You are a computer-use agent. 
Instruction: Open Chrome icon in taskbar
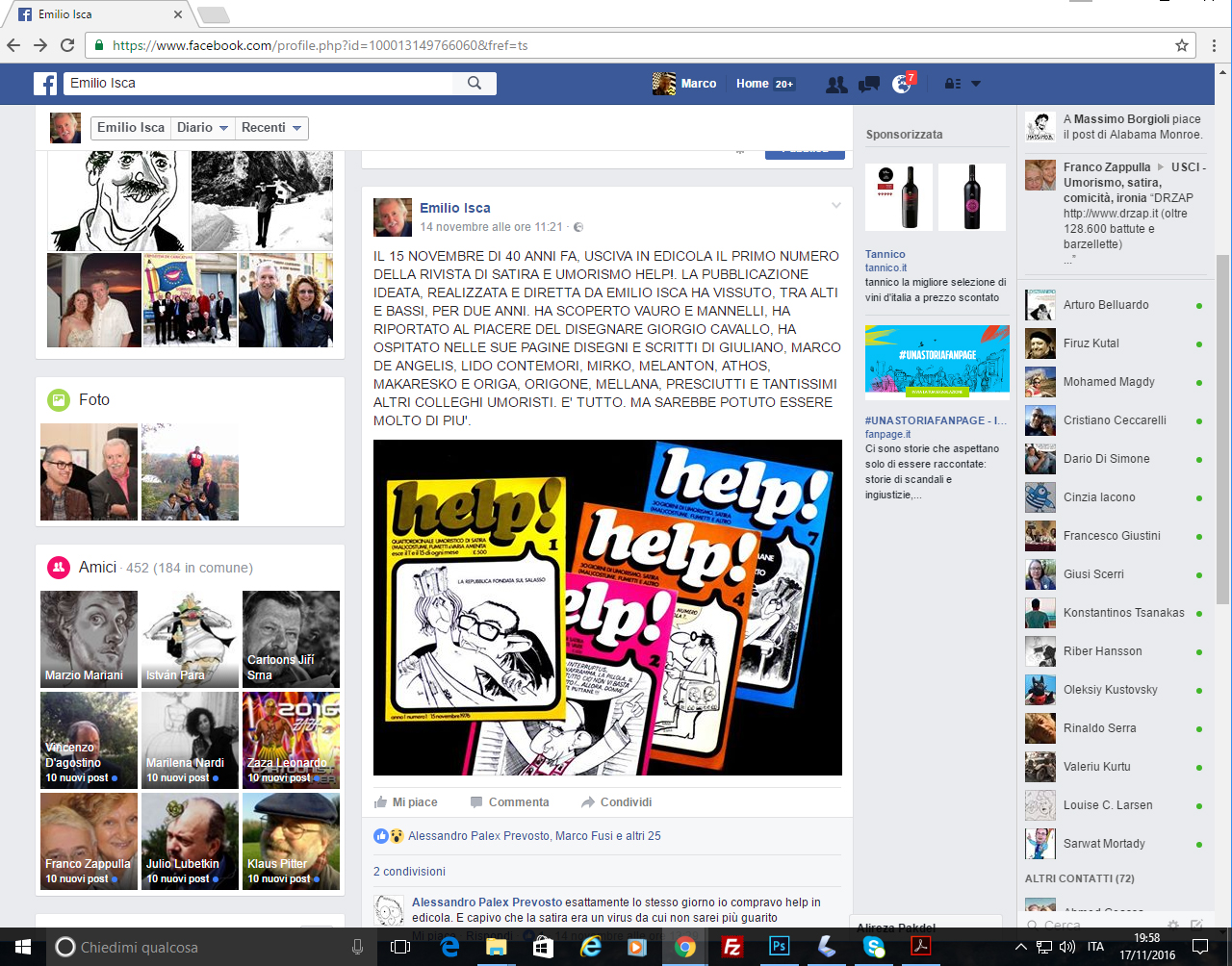click(685, 948)
